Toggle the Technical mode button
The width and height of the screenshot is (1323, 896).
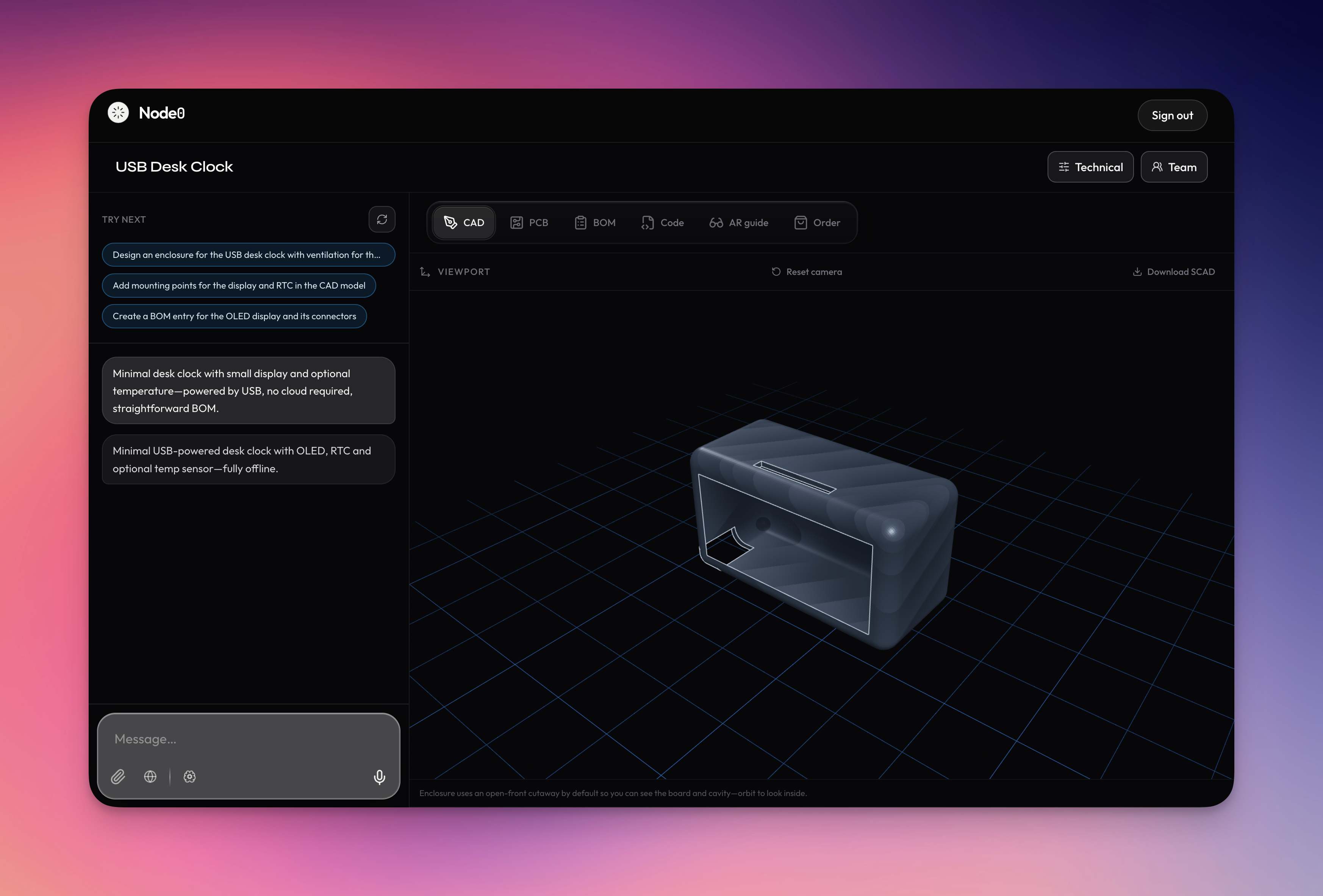[1090, 167]
